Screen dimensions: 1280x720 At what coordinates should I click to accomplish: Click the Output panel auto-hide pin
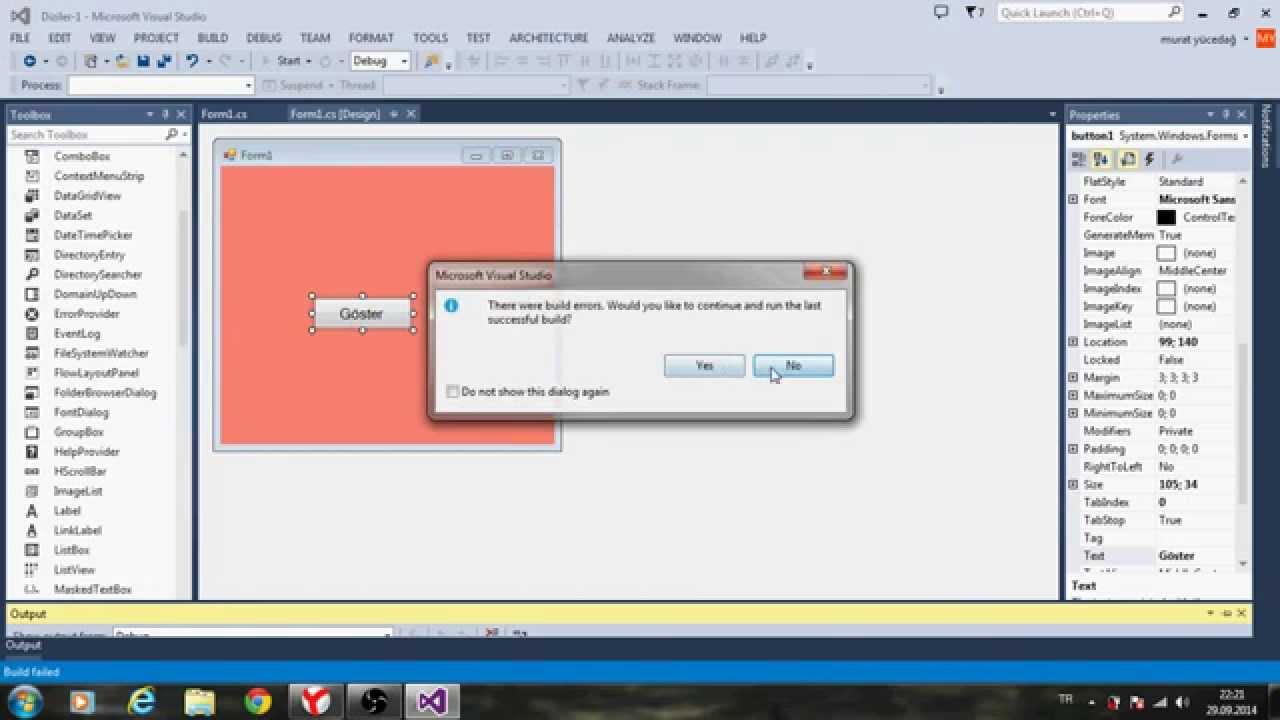(x=1226, y=613)
